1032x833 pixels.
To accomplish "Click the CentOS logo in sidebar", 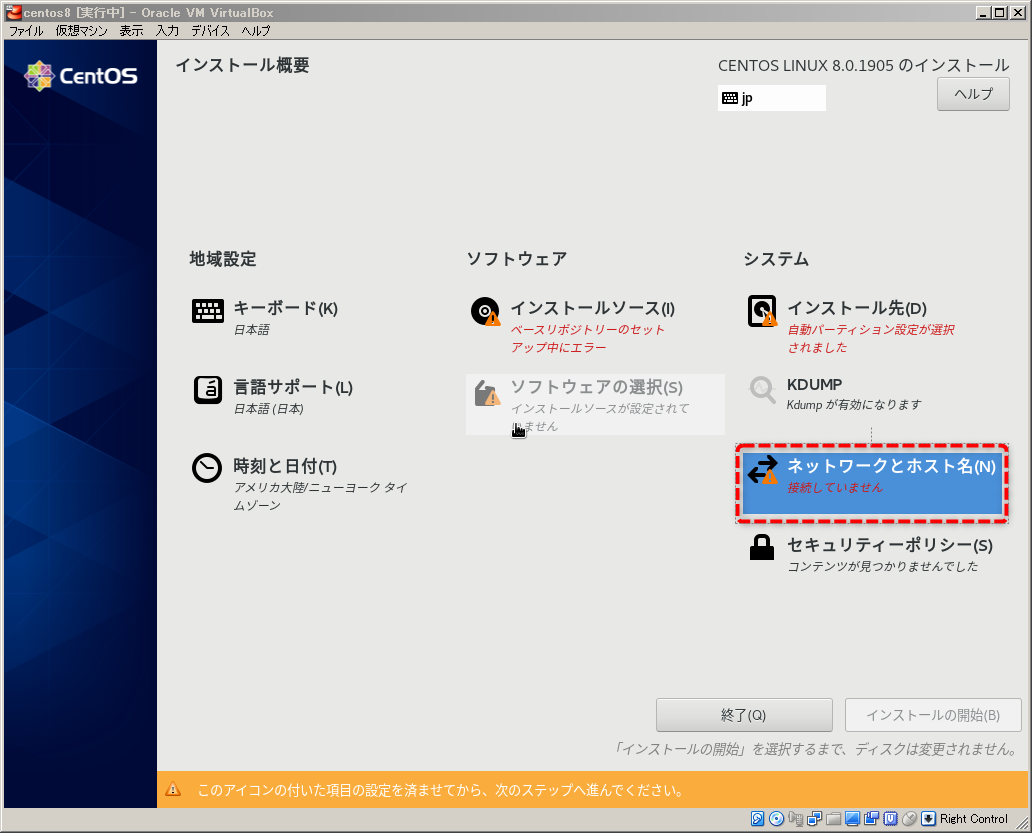I will coord(80,76).
